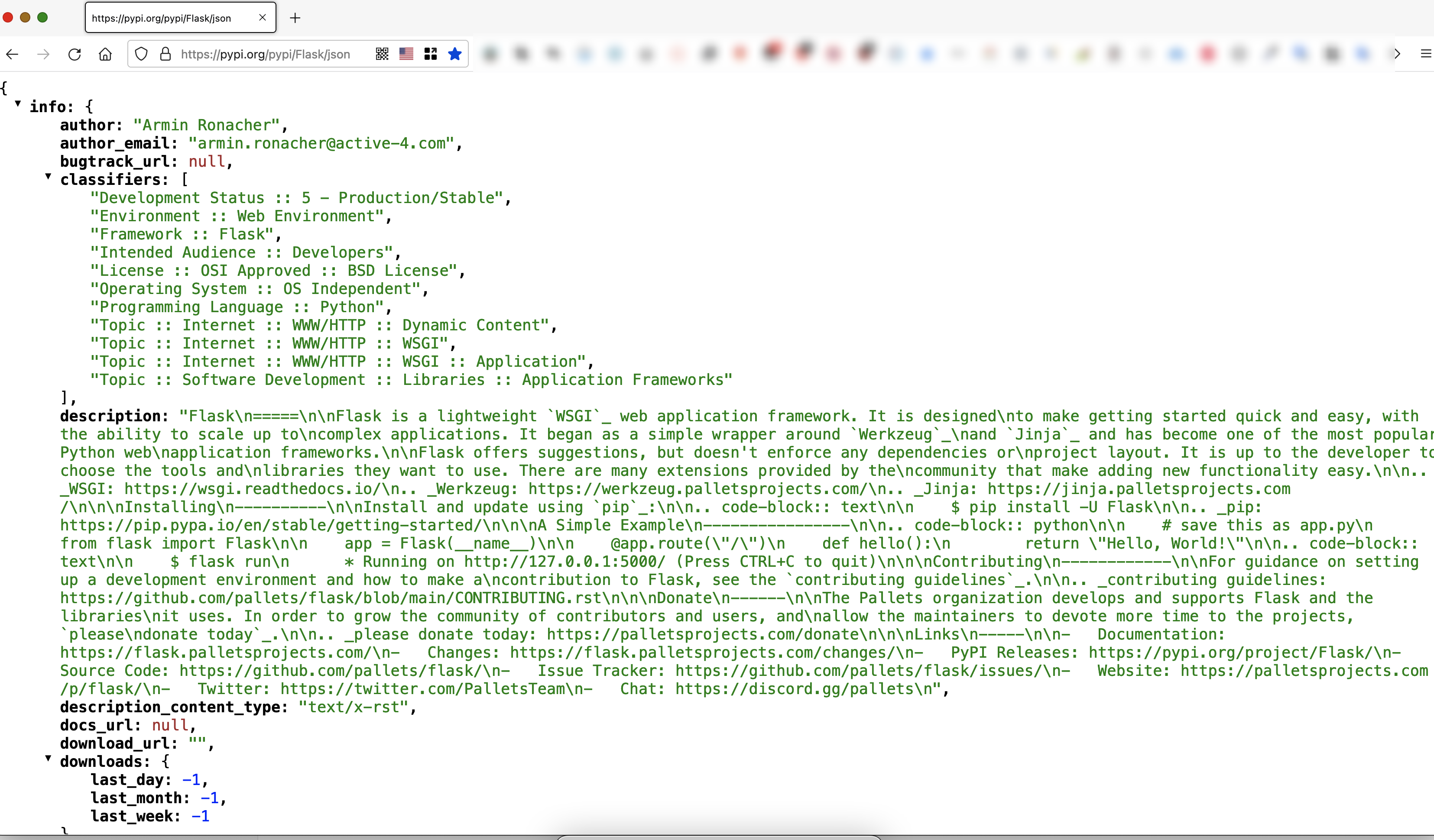Screen dimensions: 1434x840
Task: Click the "Operating System :: OS Independent" classifier
Action: tap(256, 289)
